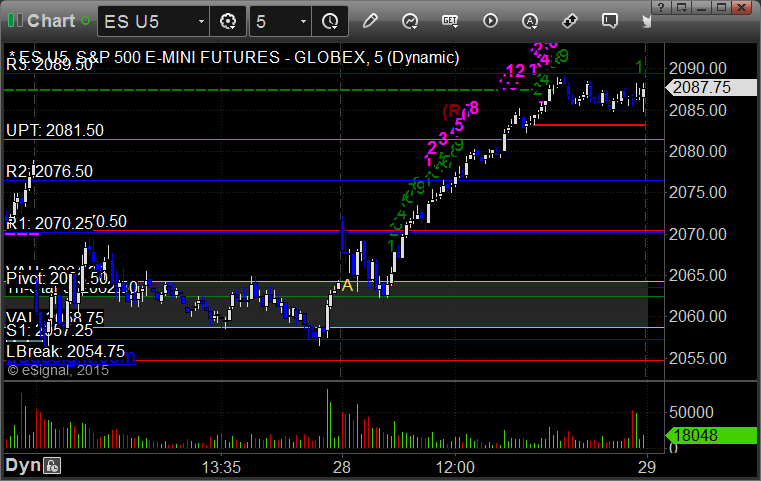Click the S1: 2057.25 level label

point(49,331)
